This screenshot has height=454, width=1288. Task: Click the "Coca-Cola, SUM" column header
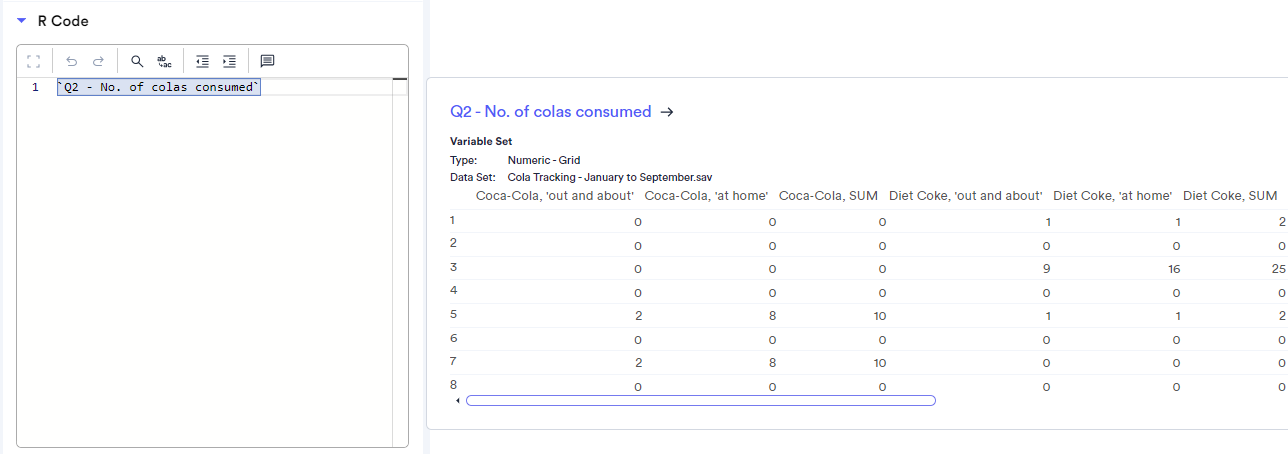[x=828, y=195]
